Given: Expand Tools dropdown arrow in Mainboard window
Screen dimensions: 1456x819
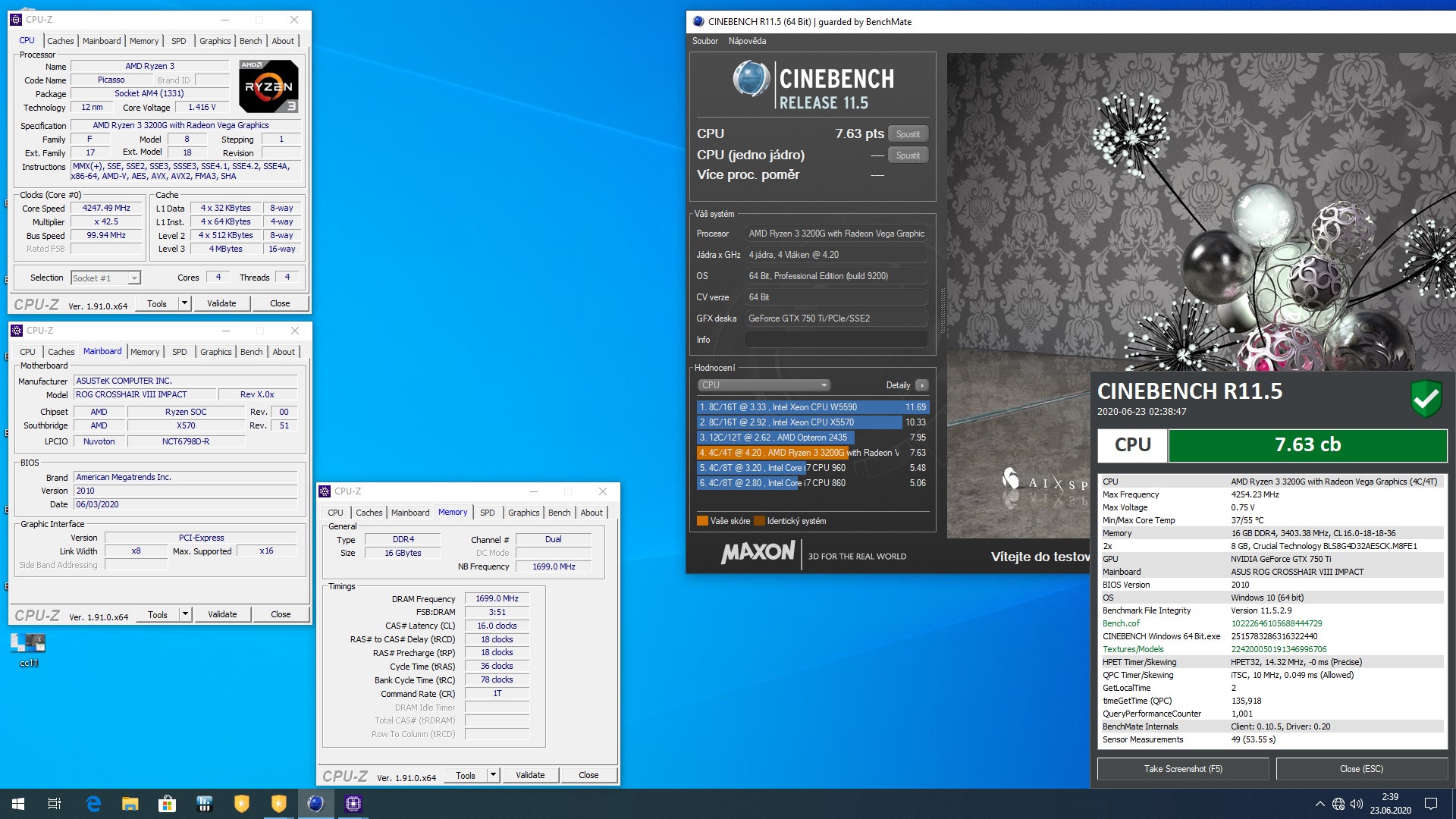Looking at the screenshot, I should click(185, 614).
